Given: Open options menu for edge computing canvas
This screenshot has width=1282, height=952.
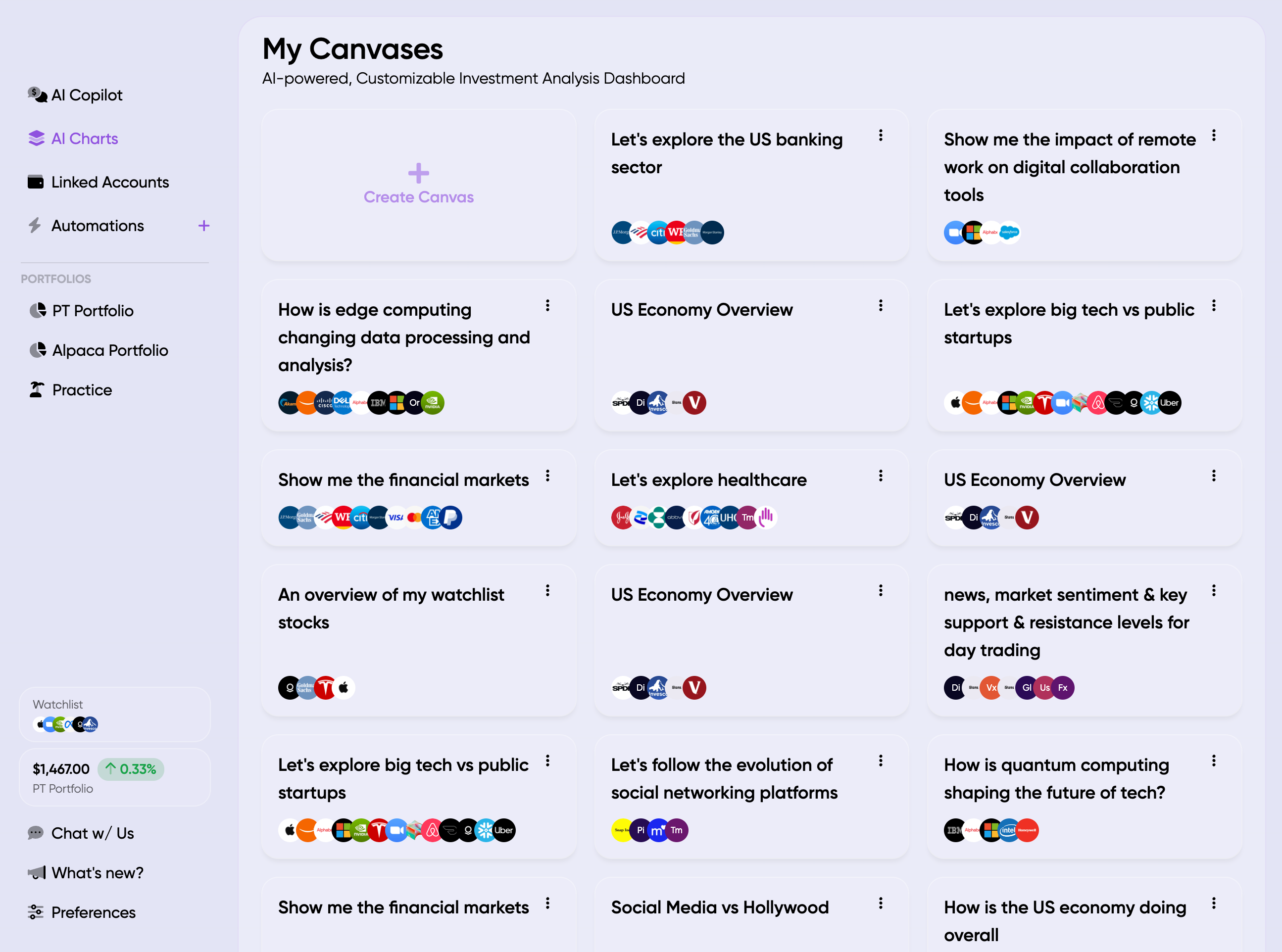Looking at the screenshot, I should tap(547, 305).
